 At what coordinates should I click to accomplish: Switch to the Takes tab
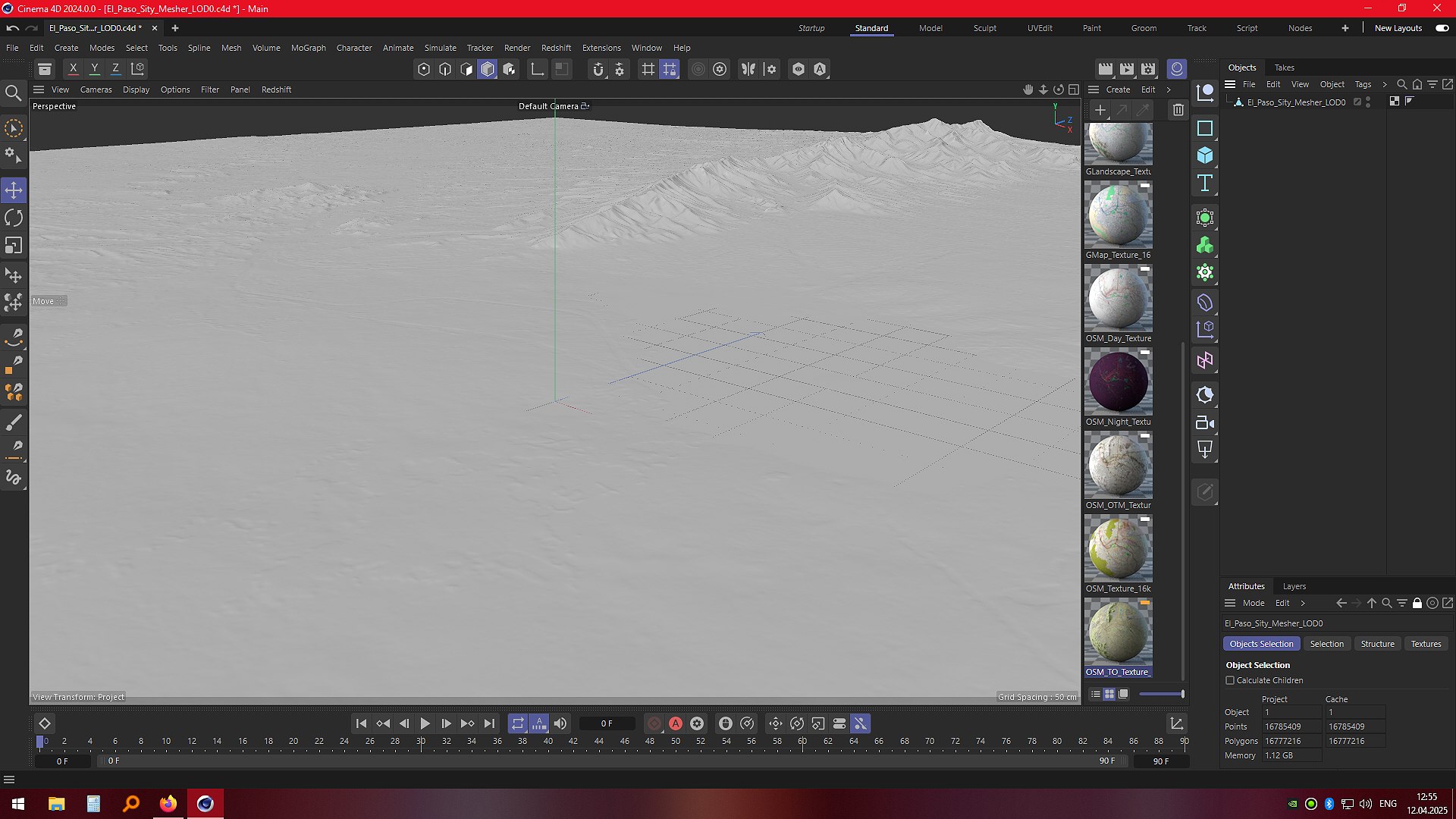(1284, 67)
